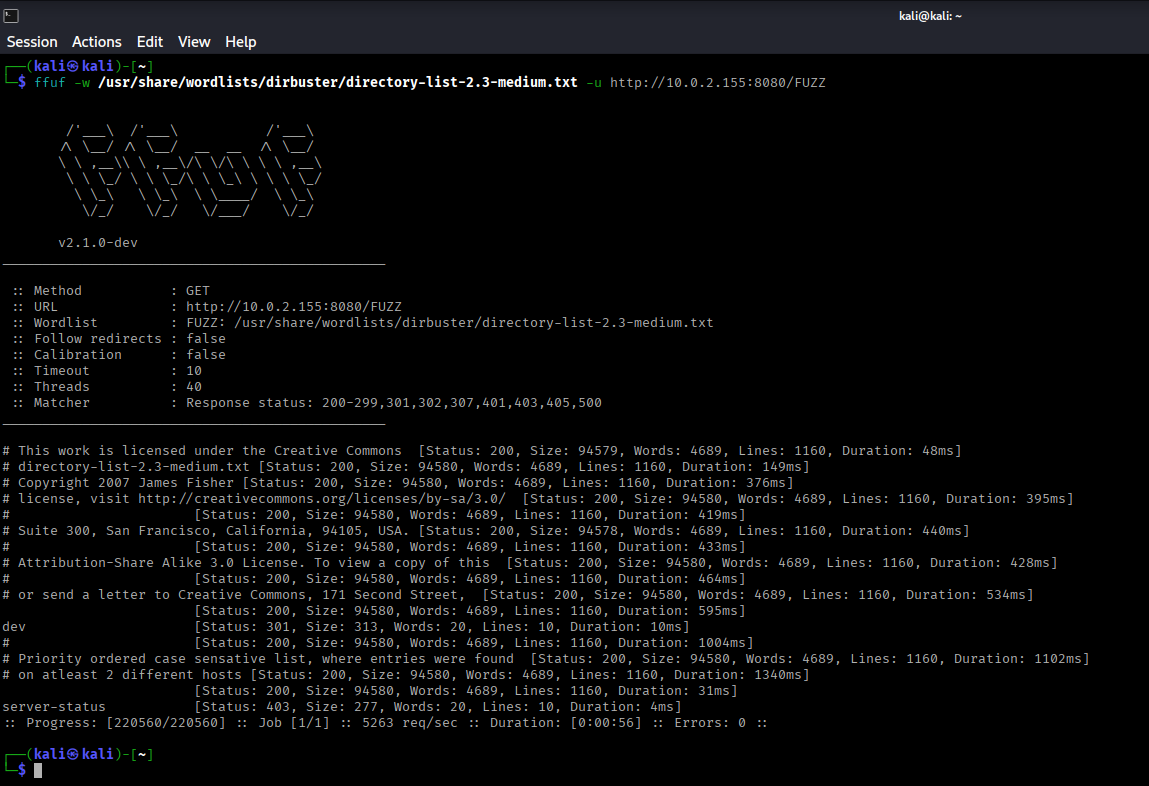Click the server-status result with status 403
The height and width of the screenshot is (786, 1149).
point(341,707)
